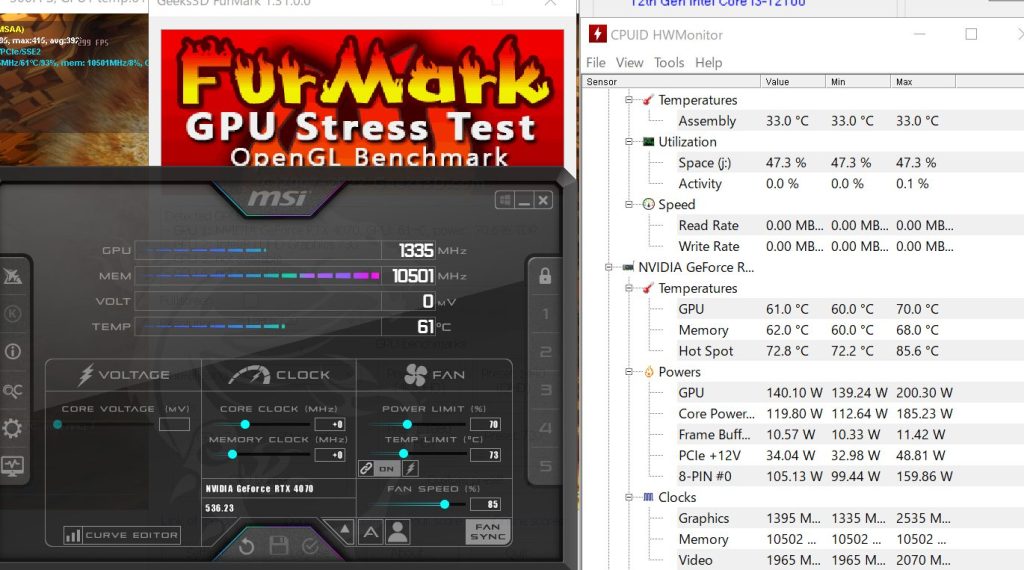Click the clock icon next to Speed
This screenshot has height=570, width=1024.
point(648,204)
